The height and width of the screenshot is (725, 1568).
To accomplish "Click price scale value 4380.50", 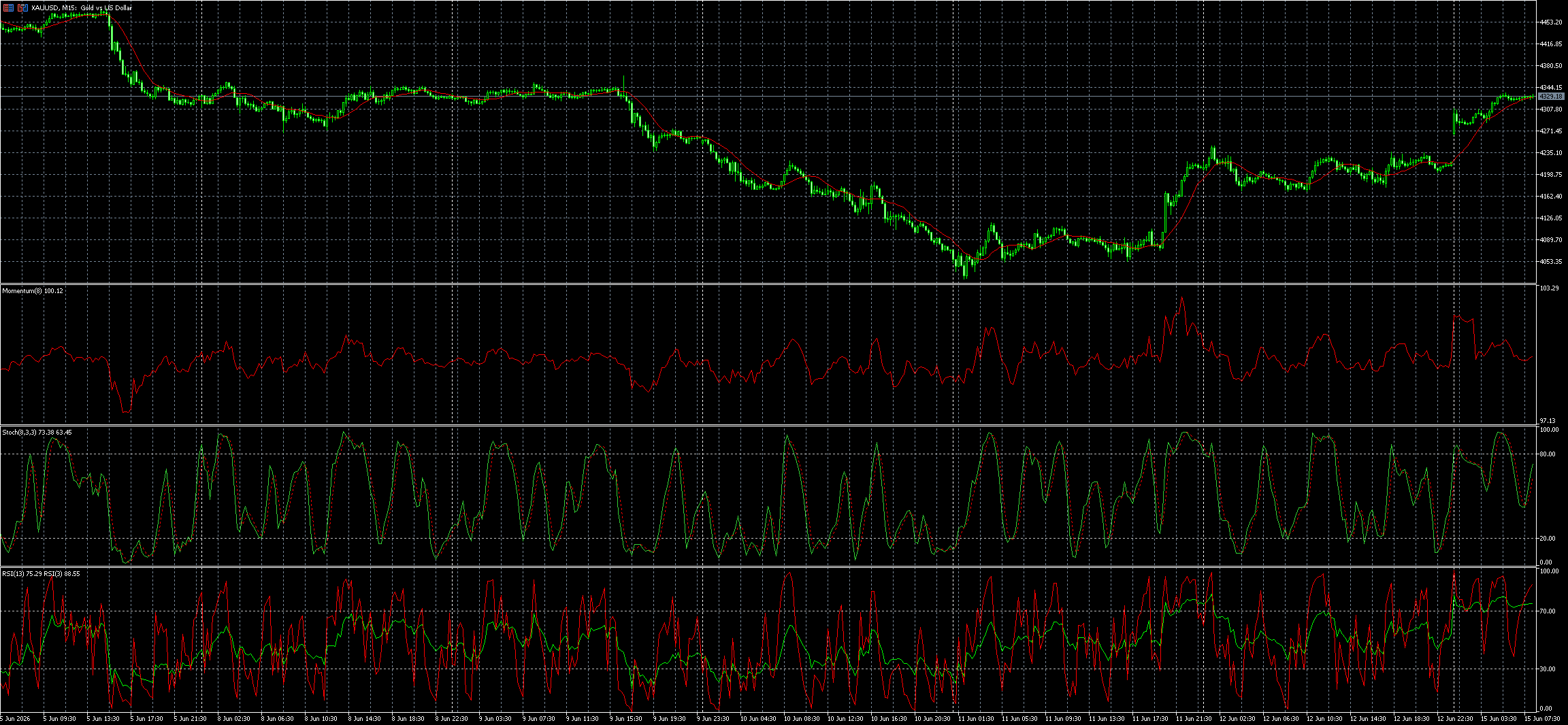I will tap(1550, 66).
